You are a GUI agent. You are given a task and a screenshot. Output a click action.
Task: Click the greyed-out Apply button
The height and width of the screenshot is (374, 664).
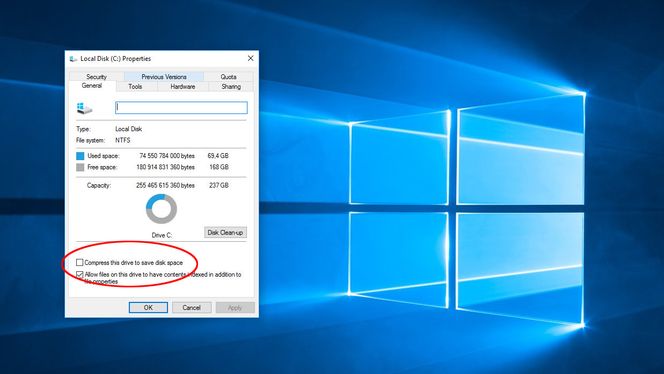click(235, 308)
